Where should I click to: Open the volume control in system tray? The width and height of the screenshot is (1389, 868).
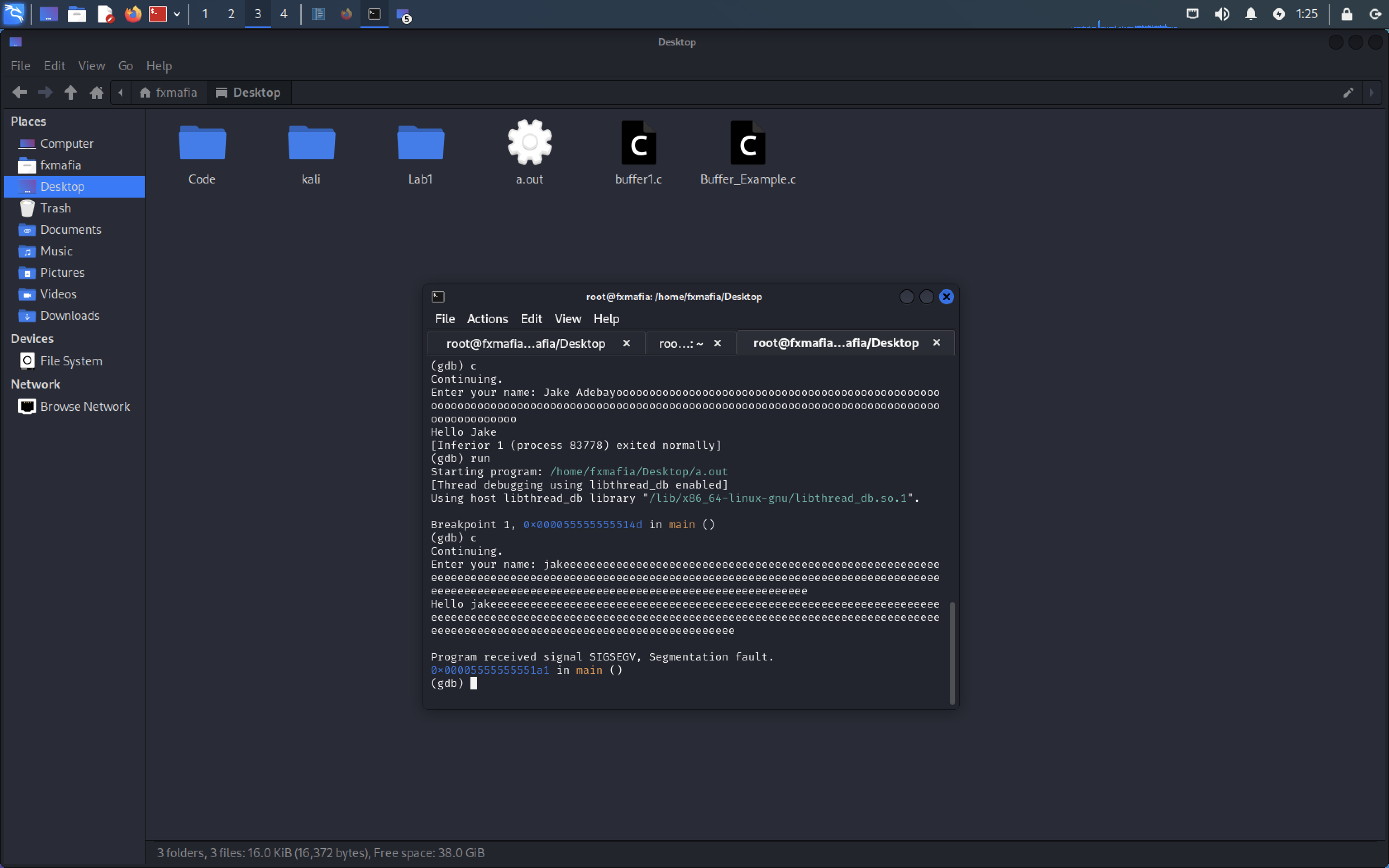[1222, 14]
